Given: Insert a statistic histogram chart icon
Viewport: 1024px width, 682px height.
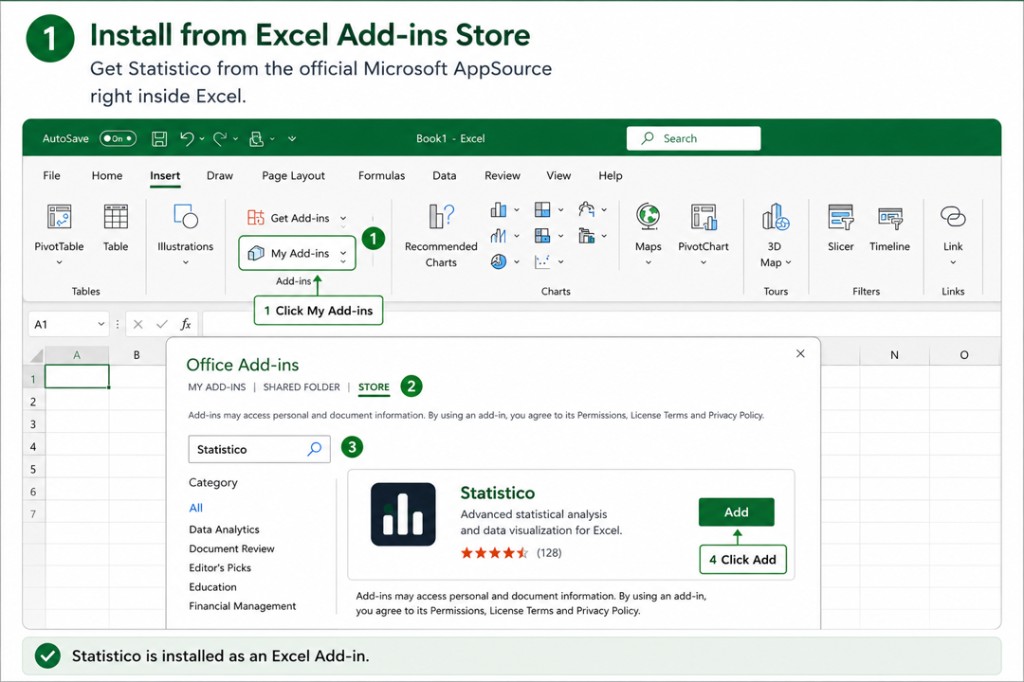Looking at the screenshot, I should pyautogui.click(x=542, y=236).
